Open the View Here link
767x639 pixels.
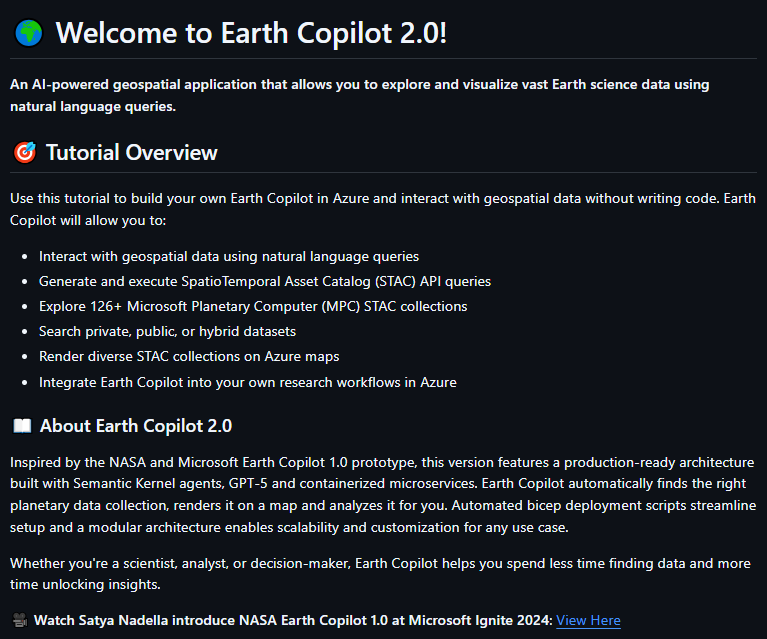click(x=588, y=620)
